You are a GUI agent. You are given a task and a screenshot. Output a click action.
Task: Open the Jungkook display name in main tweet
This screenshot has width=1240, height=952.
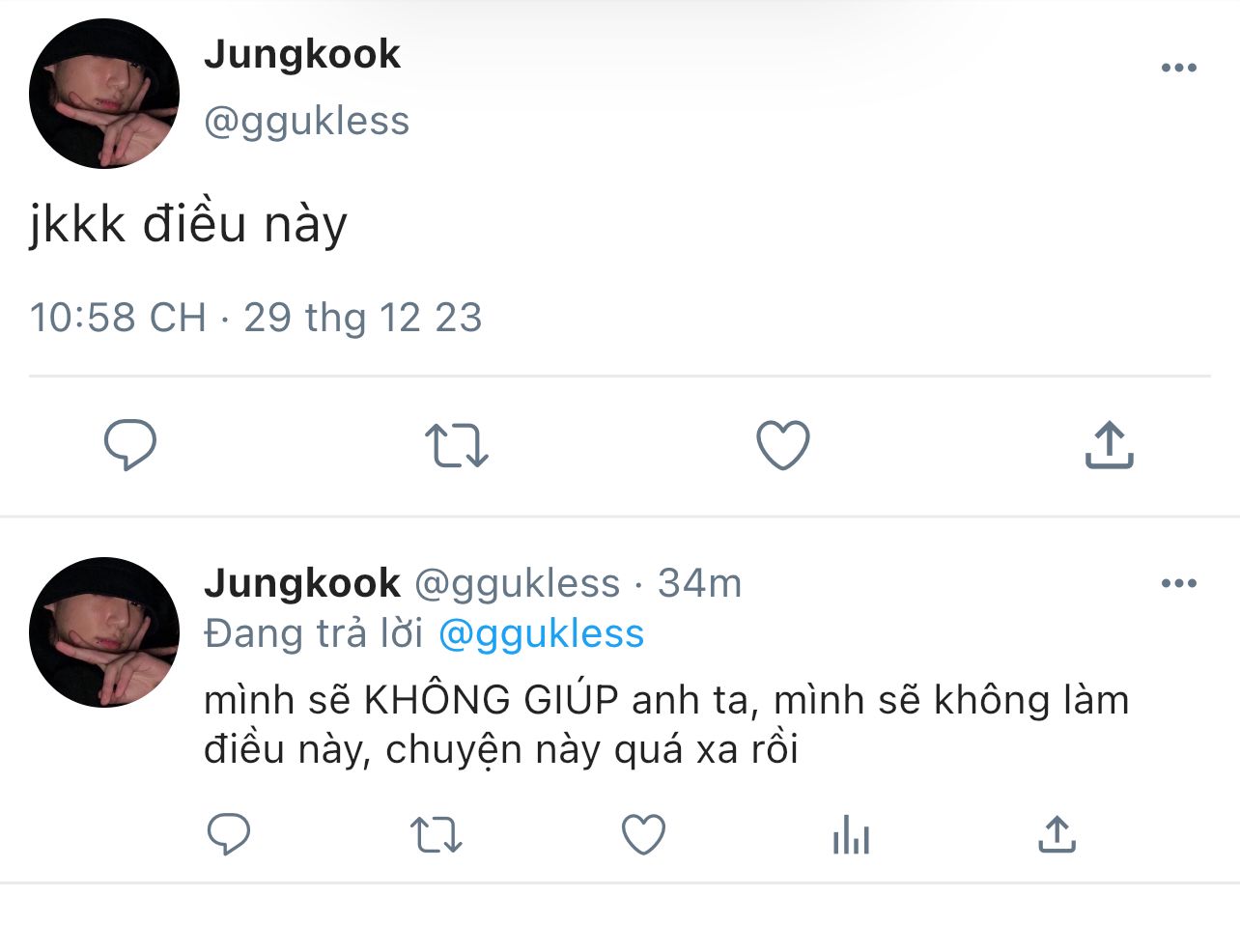point(302,55)
